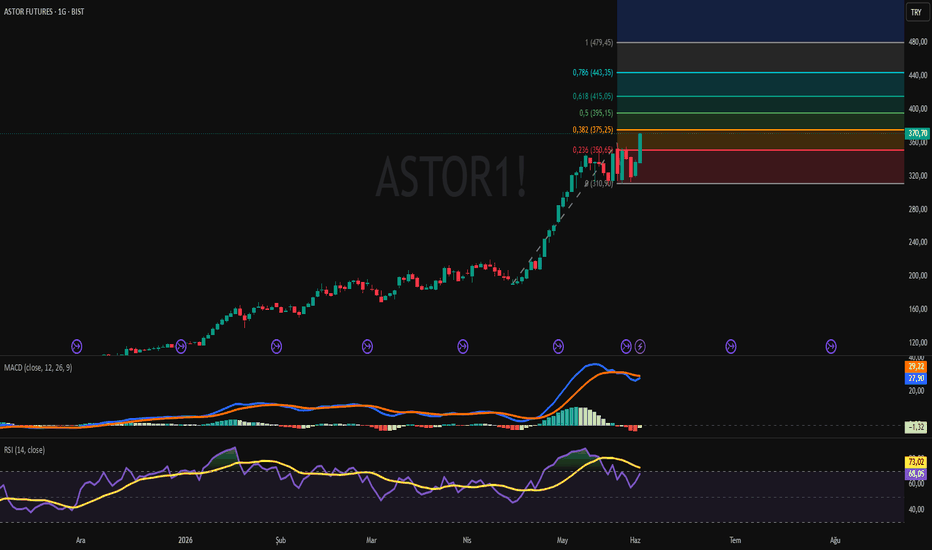Click the rollover icon above Tem label
The image size is (932, 550).
pyautogui.click(x=731, y=346)
